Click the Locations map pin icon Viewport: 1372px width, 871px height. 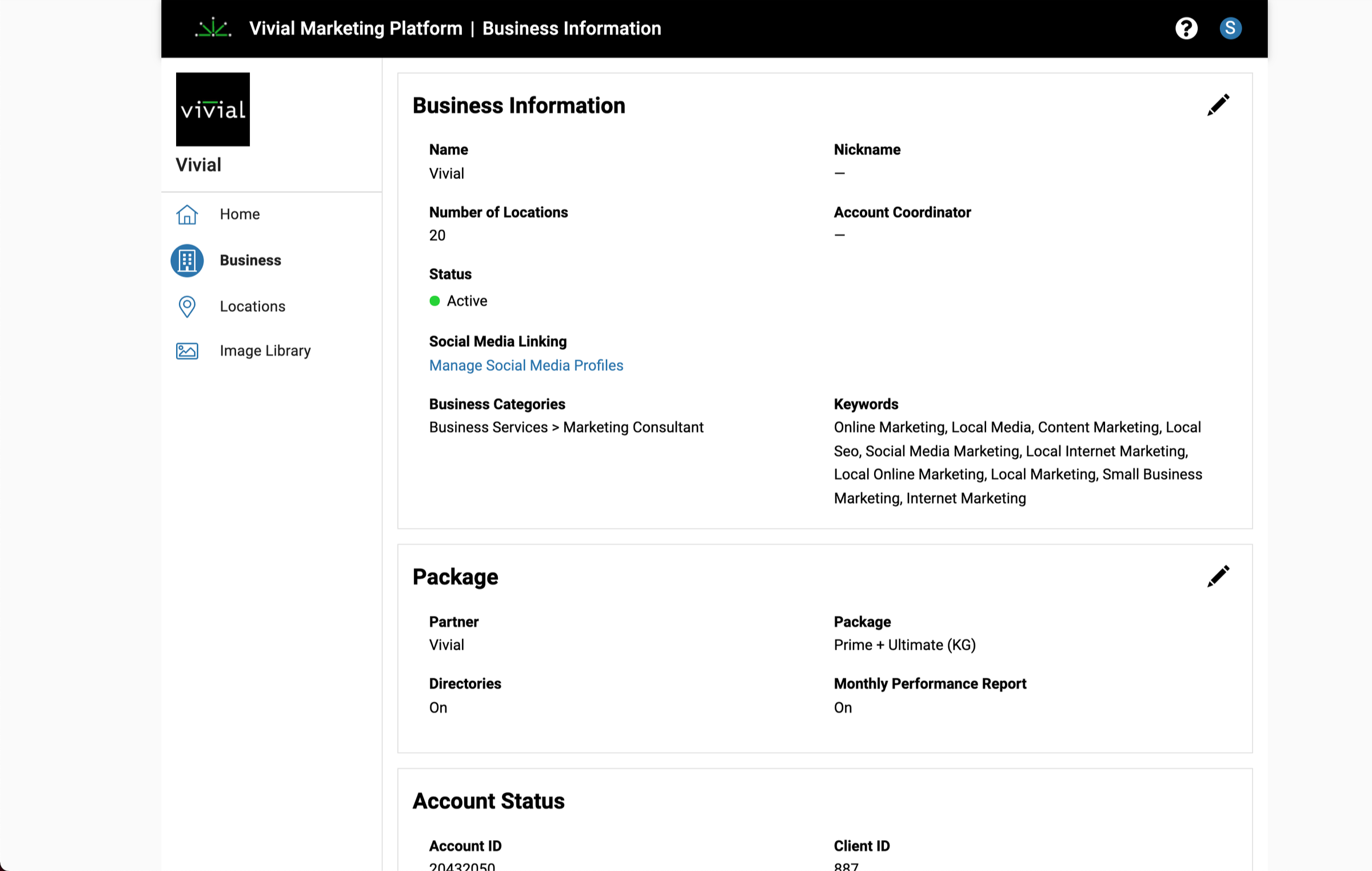pyautogui.click(x=187, y=307)
